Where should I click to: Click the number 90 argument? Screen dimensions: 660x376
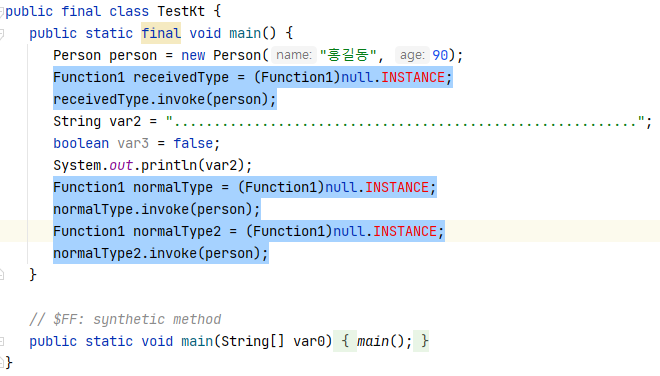pyautogui.click(x=440, y=55)
